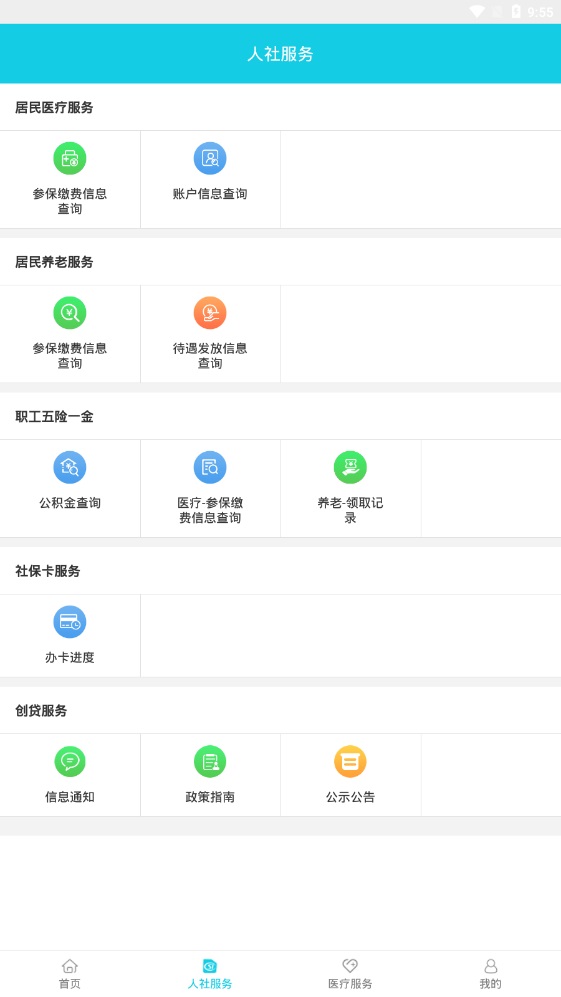Click the 居民医疗服务 section header
Viewport: 561px width, 997px height.
(x=54, y=107)
